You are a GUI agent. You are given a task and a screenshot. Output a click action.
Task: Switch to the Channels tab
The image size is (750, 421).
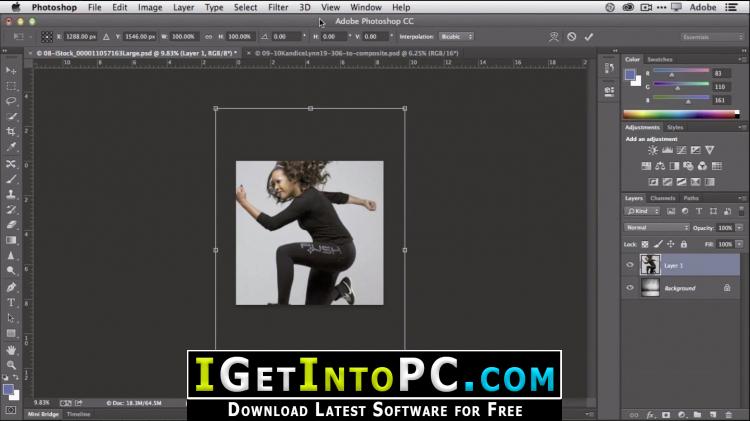coord(663,198)
